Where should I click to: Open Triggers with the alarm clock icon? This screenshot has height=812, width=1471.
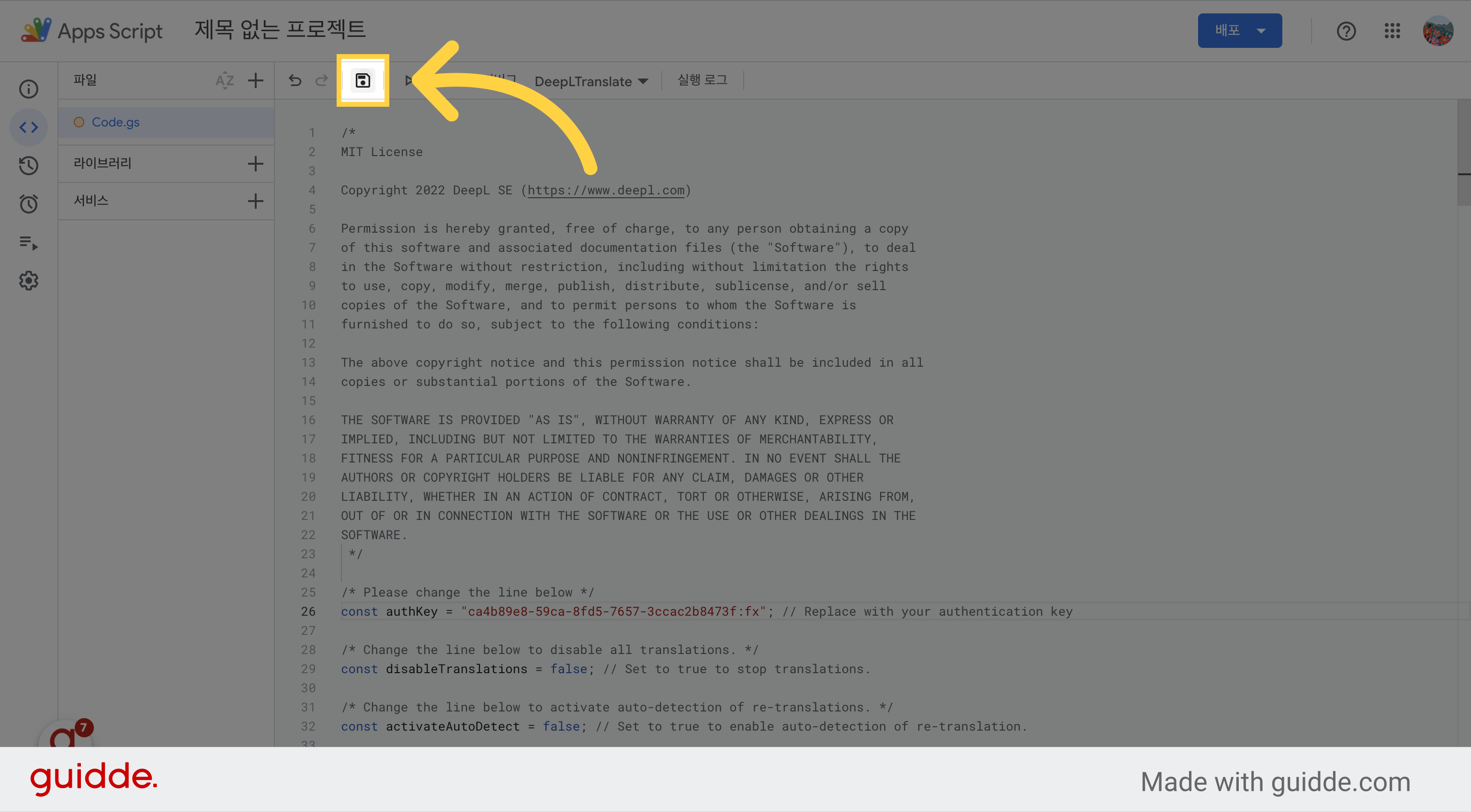pyautogui.click(x=29, y=204)
